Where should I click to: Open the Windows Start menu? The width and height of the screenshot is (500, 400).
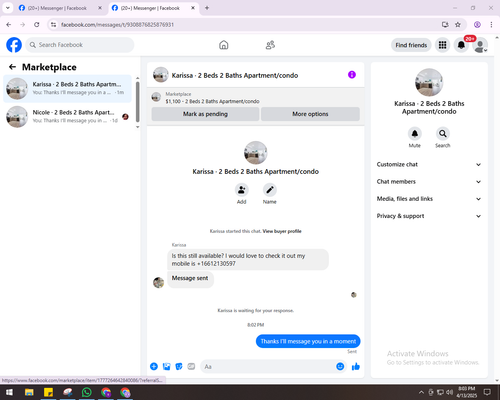[9, 392]
